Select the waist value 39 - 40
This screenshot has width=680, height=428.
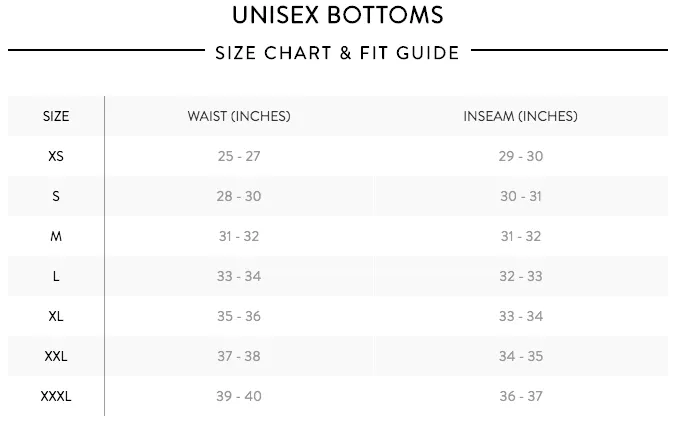[x=239, y=396]
